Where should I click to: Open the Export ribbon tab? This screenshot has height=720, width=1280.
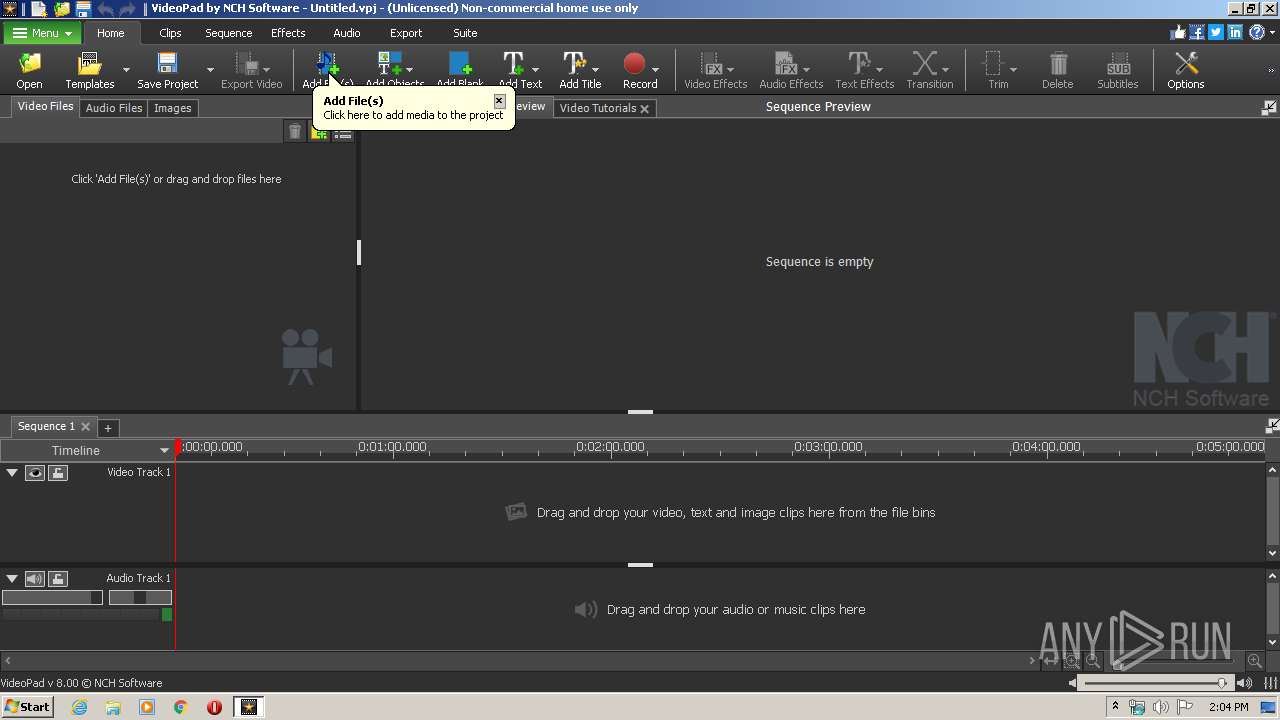point(406,33)
